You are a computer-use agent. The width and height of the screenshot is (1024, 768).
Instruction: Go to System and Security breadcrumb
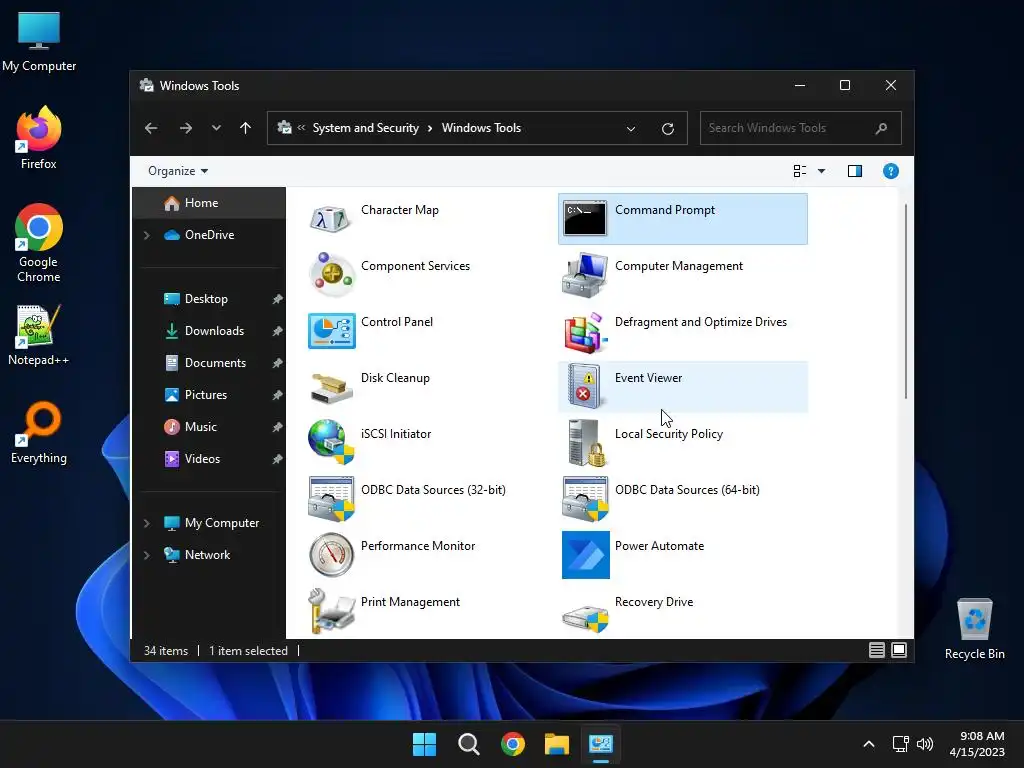click(365, 128)
